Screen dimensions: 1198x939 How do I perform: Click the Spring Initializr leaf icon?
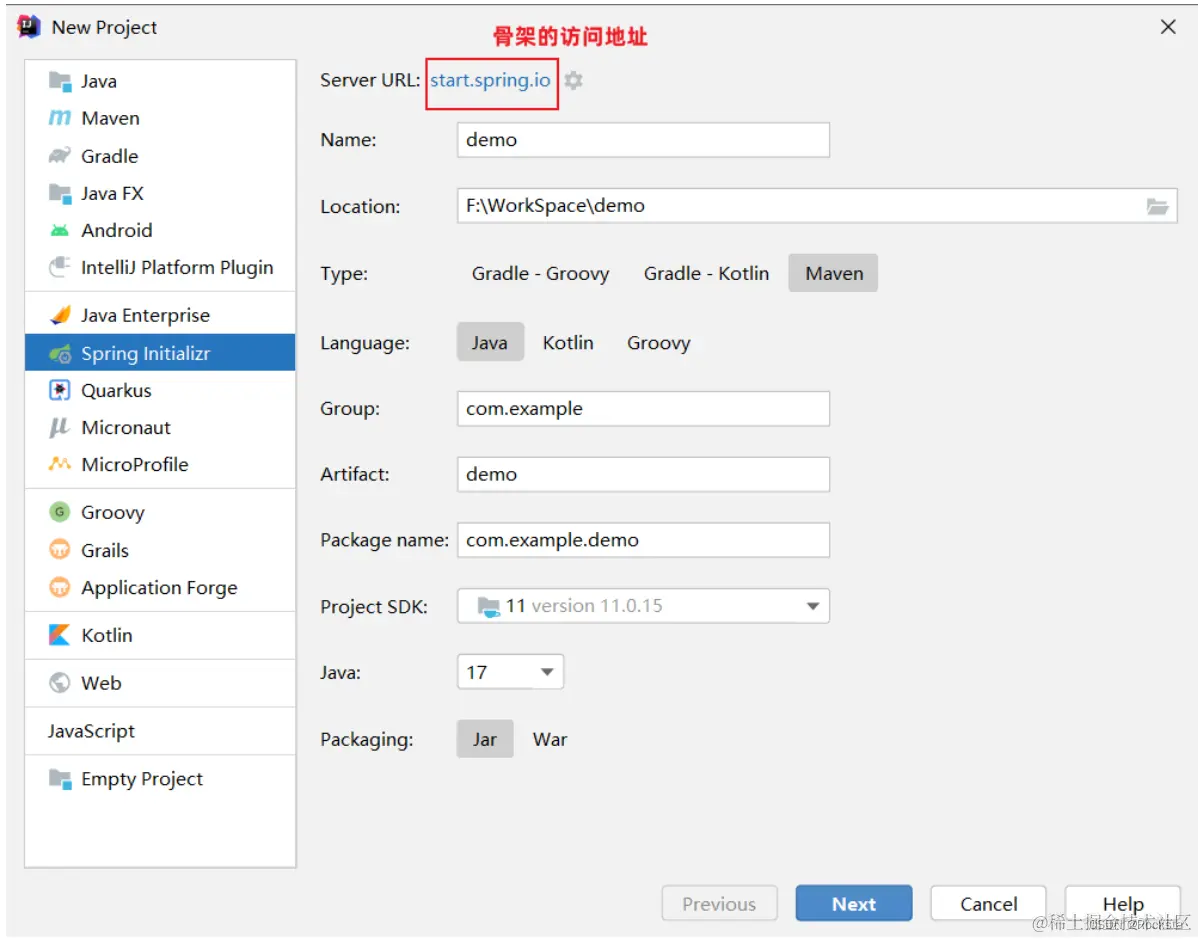coord(60,353)
